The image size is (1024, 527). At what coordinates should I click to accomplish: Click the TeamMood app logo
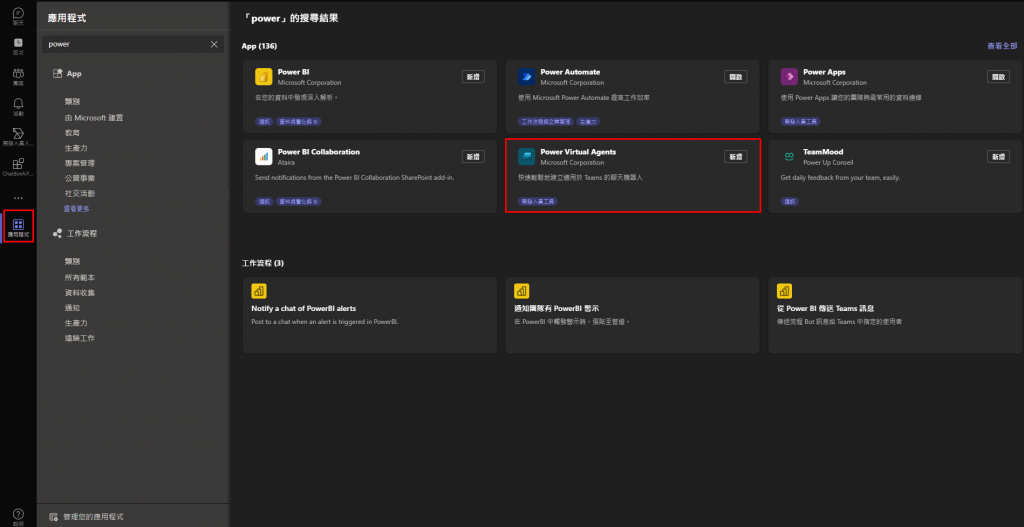[x=789, y=157]
